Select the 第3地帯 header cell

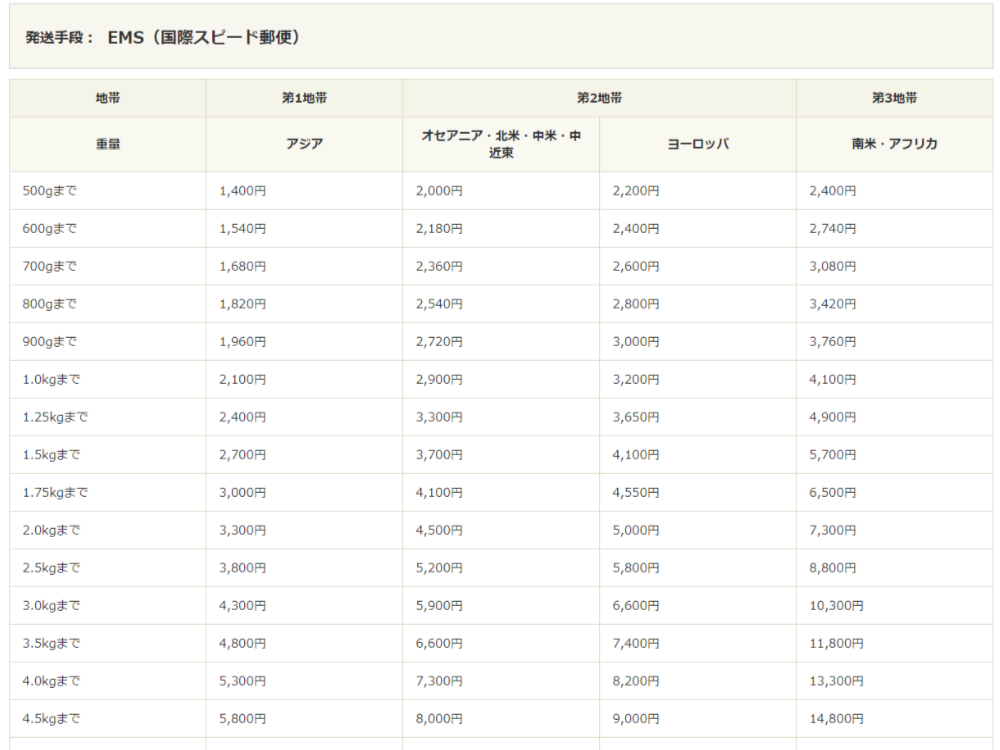coord(894,98)
